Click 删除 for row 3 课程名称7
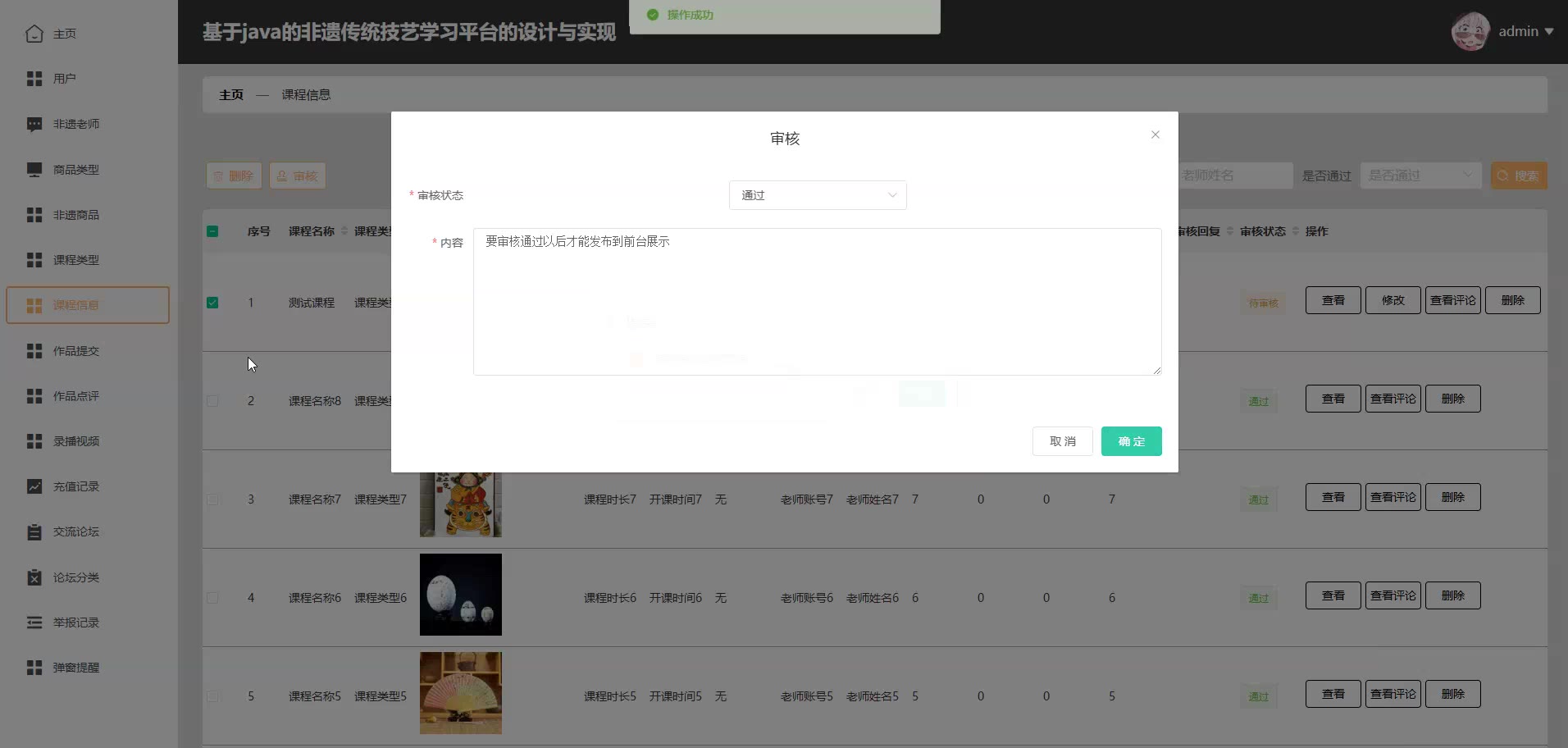 (x=1453, y=497)
